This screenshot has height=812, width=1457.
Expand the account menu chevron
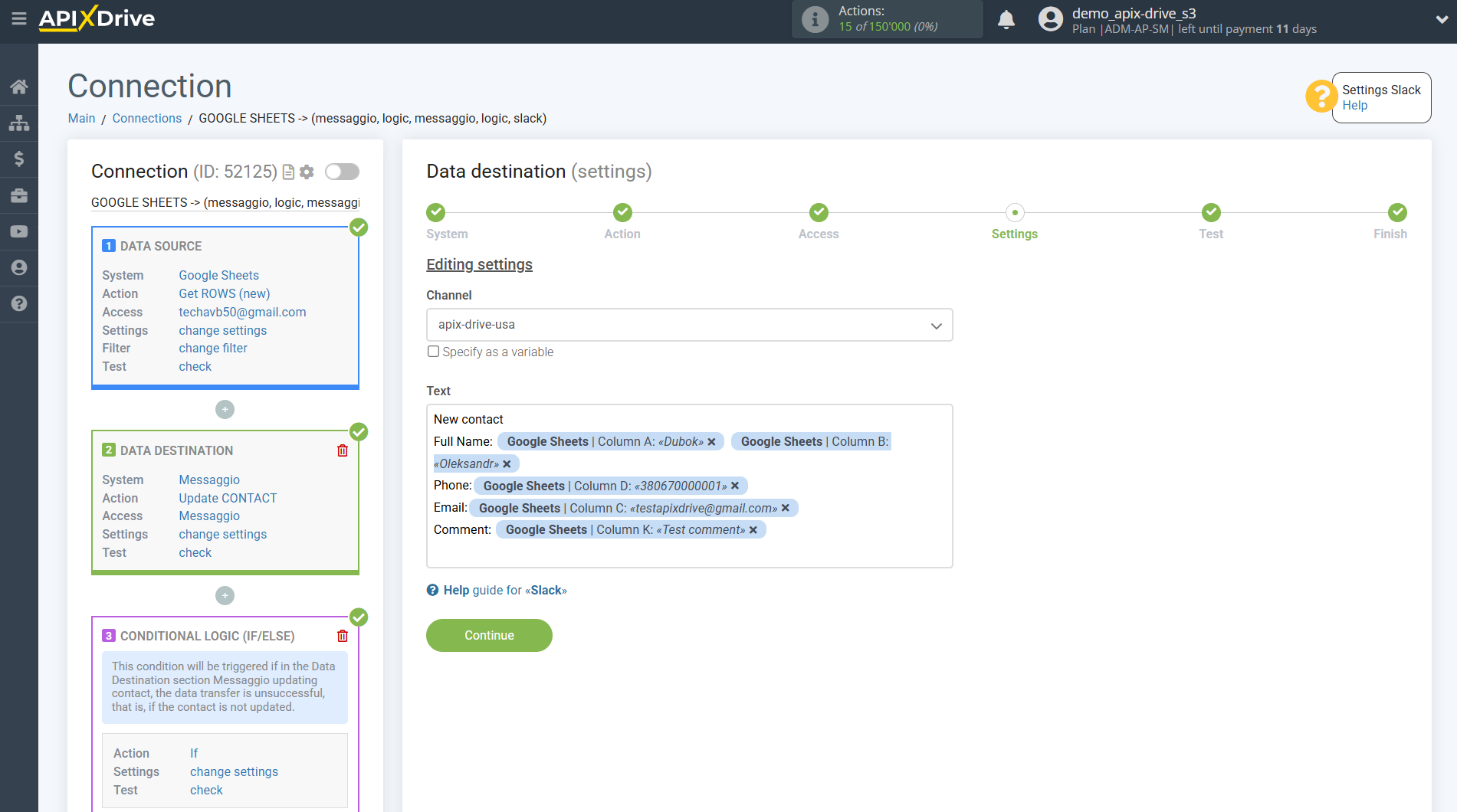[x=1441, y=20]
